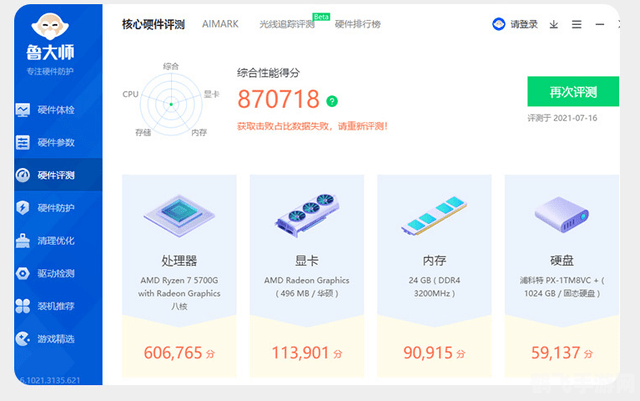Click the 鲁大师 mascot logo
Screen dimensions: 640x401
(x=50, y=27)
